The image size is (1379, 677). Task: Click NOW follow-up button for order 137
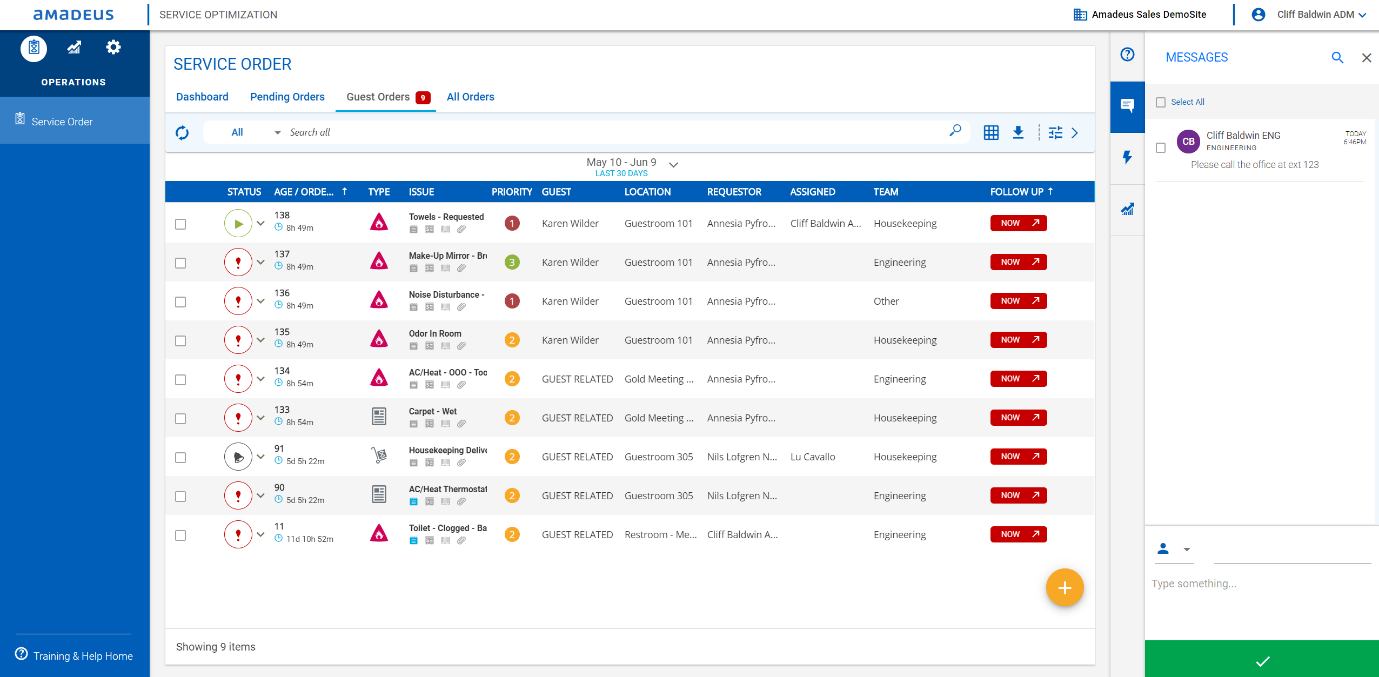click(1018, 262)
